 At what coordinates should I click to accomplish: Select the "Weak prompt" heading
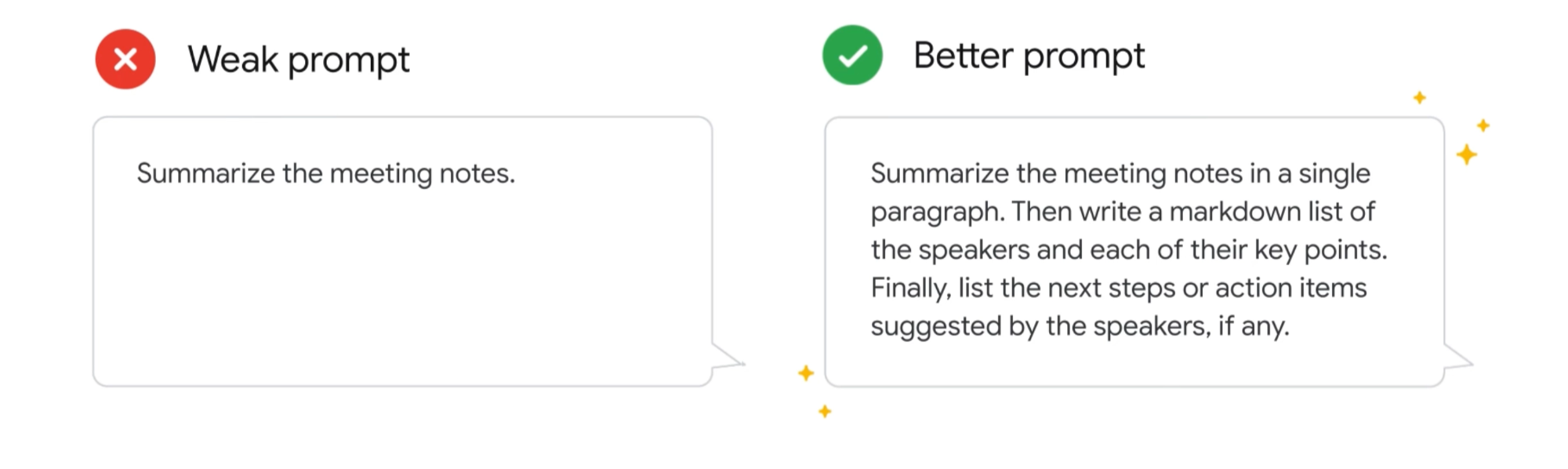298,60
